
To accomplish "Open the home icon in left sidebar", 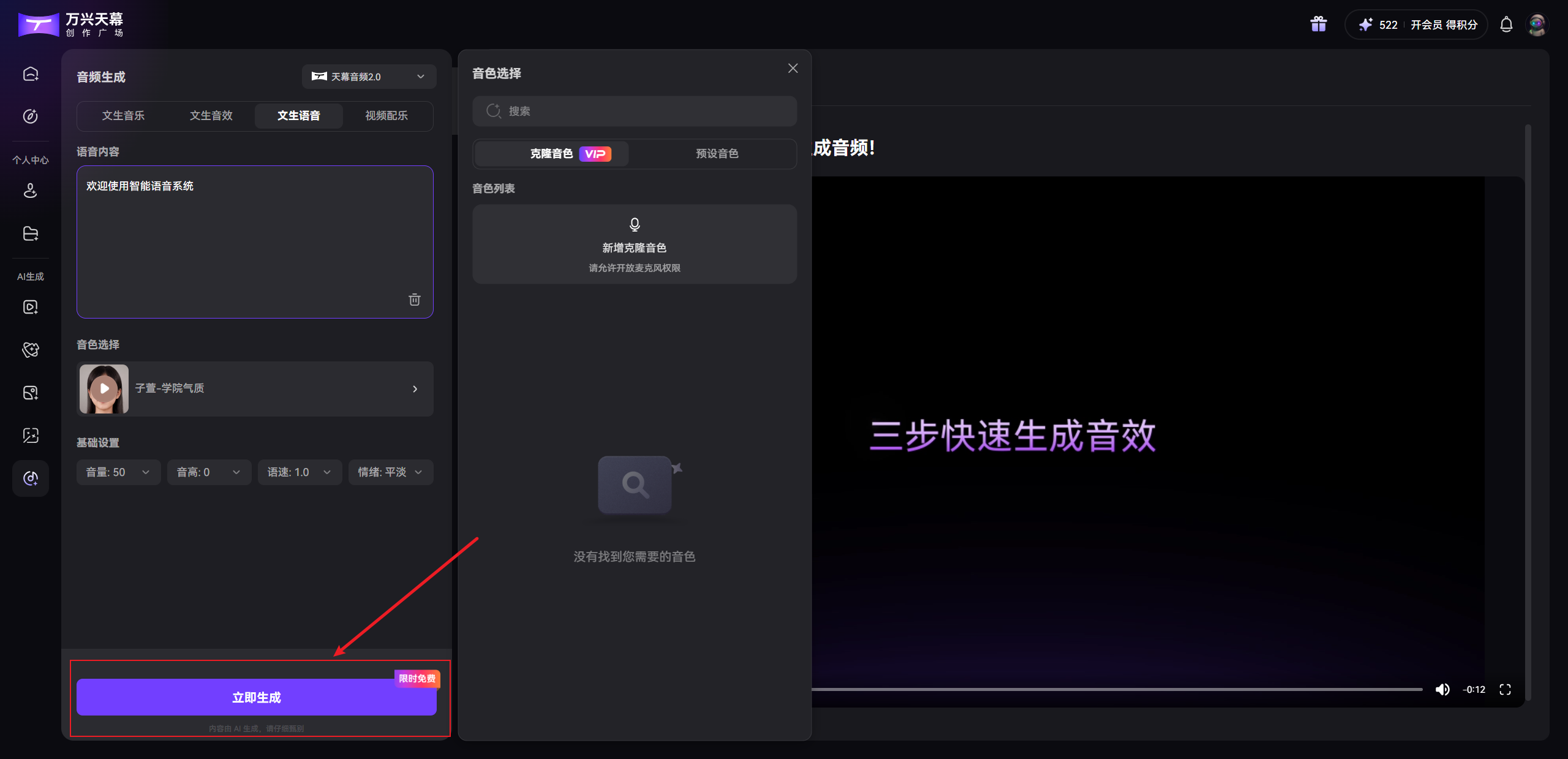I will (31, 74).
